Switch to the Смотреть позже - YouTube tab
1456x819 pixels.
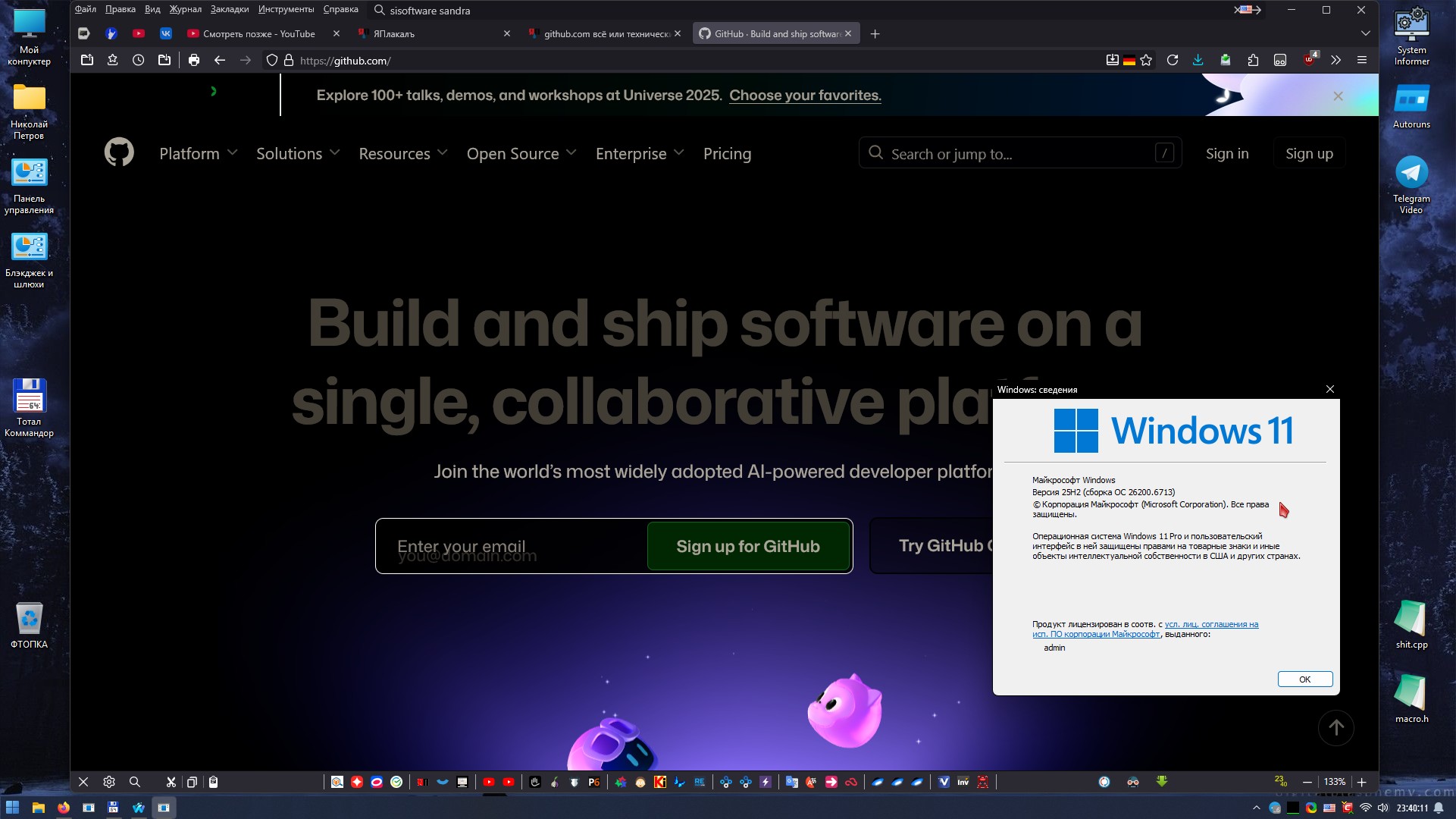click(259, 33)
